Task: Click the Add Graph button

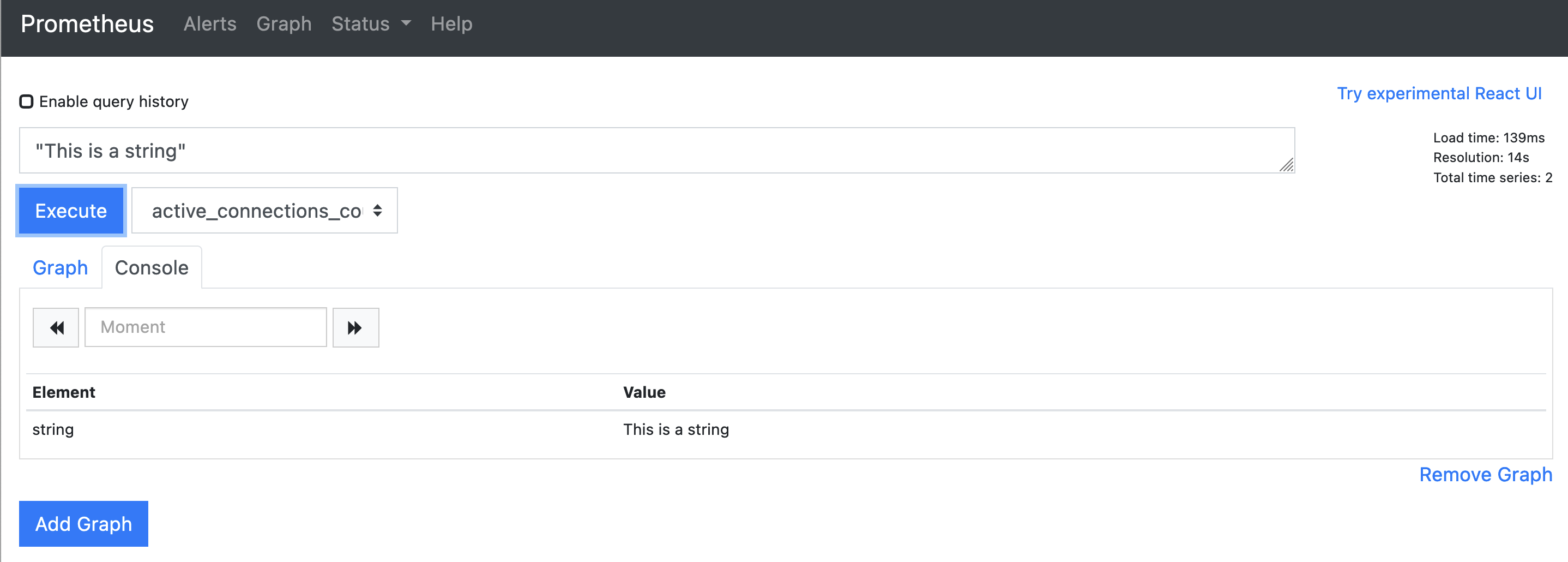Action: click(x=84, y=524)
